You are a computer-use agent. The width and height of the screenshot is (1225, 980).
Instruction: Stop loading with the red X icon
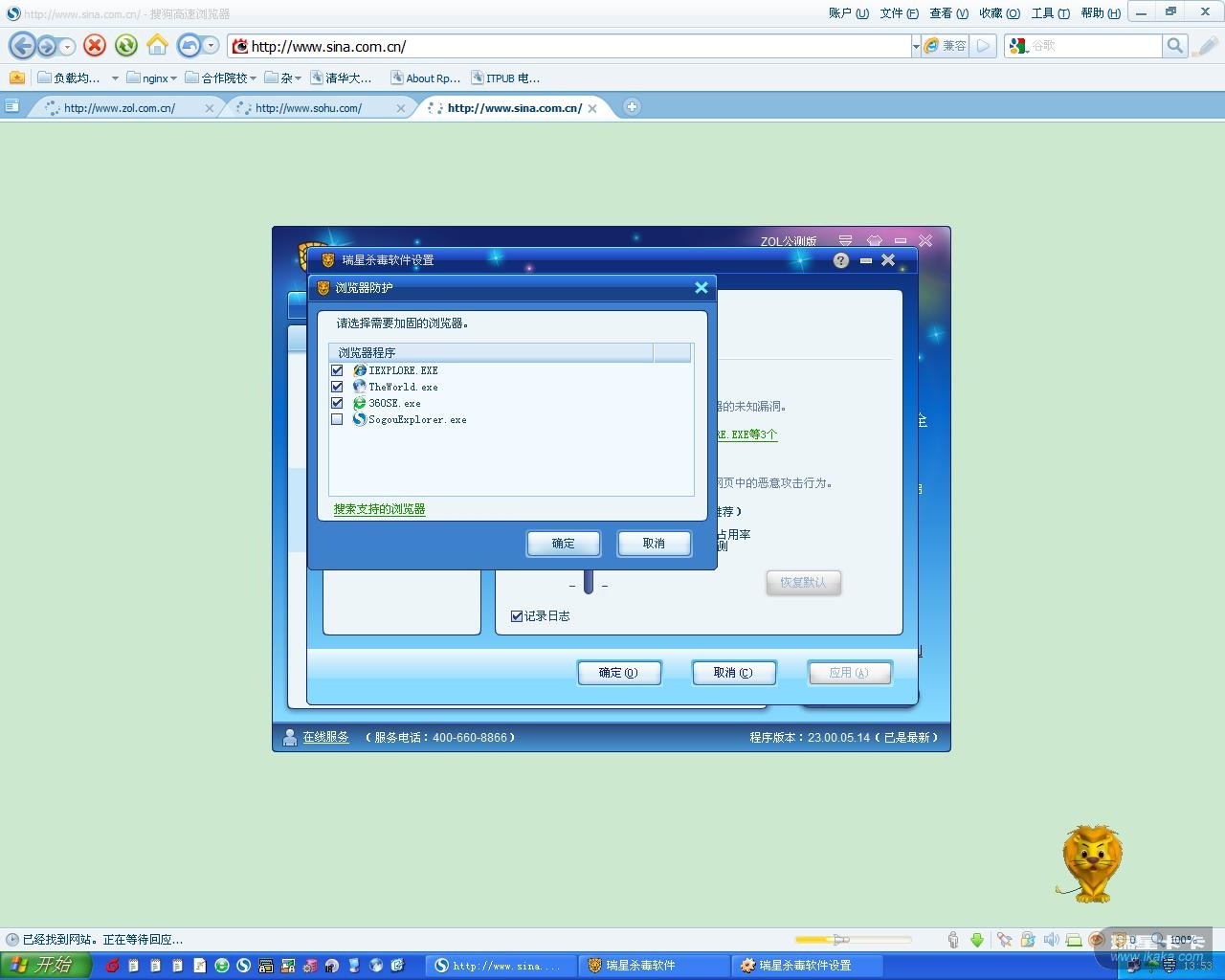[x=94, y=45]
